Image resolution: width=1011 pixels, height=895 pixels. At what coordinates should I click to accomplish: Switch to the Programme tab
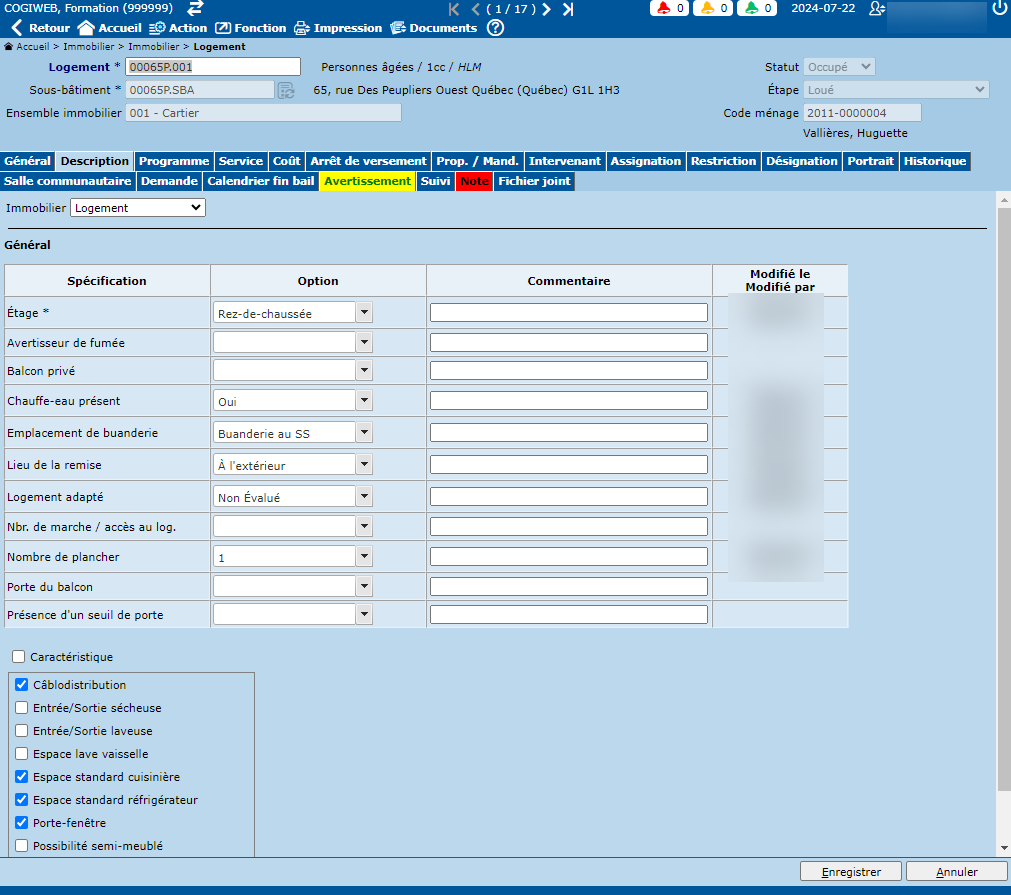click(x=174, y=161)
